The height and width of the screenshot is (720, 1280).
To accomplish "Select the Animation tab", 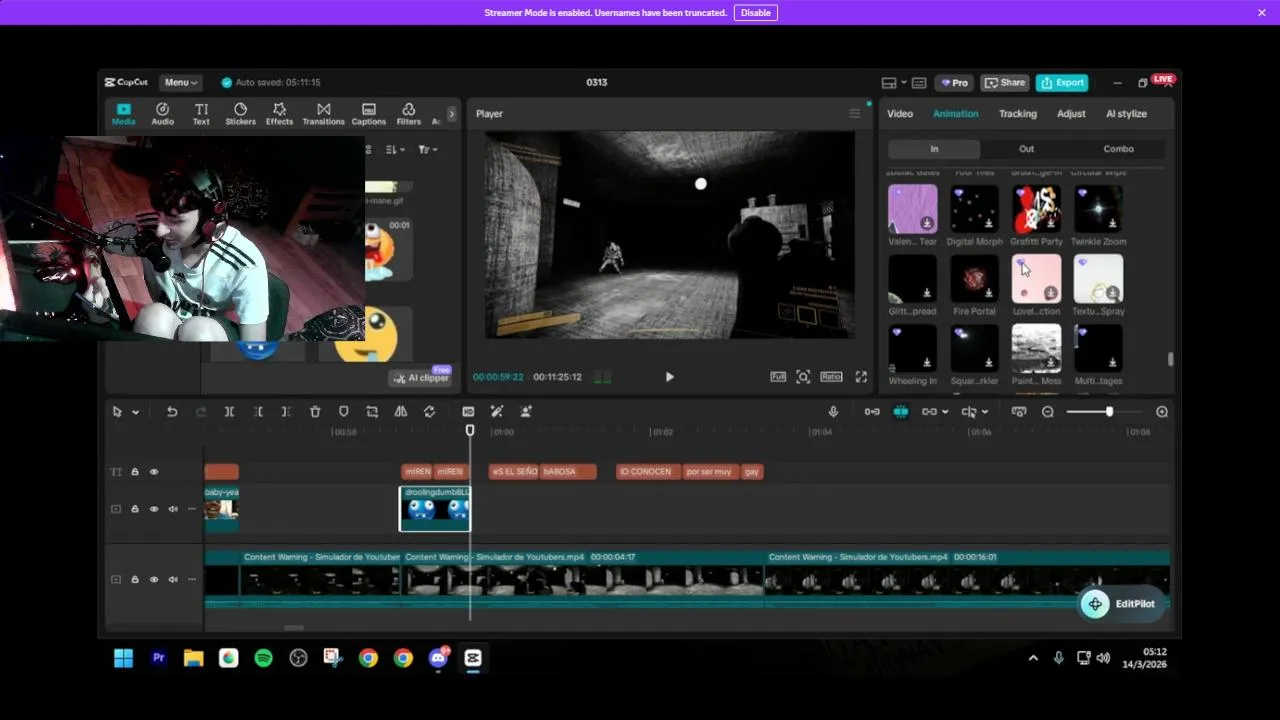I will 956,114.
